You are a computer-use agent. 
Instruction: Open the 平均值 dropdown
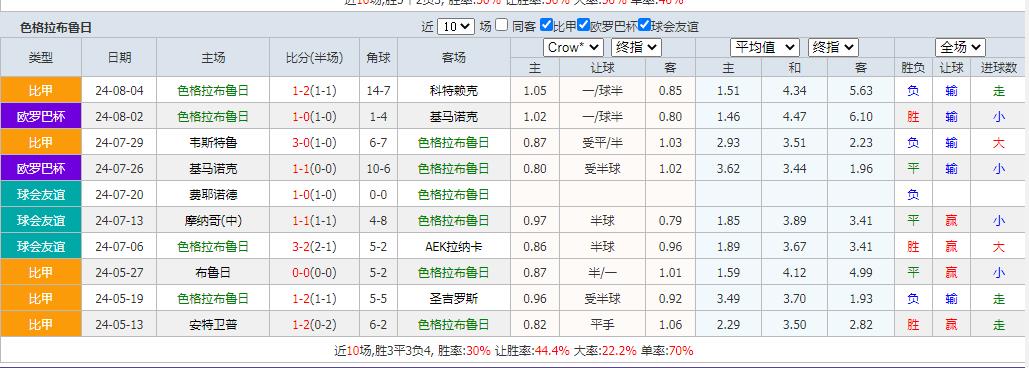(x=765, y=47)
